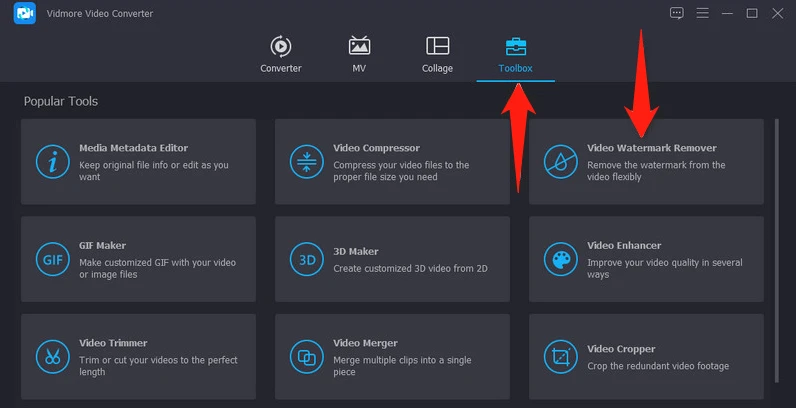Click the Video Merger icon
The width and height of the screenshot is (796, 408).
pyautogui.click(x=307, y=357)
